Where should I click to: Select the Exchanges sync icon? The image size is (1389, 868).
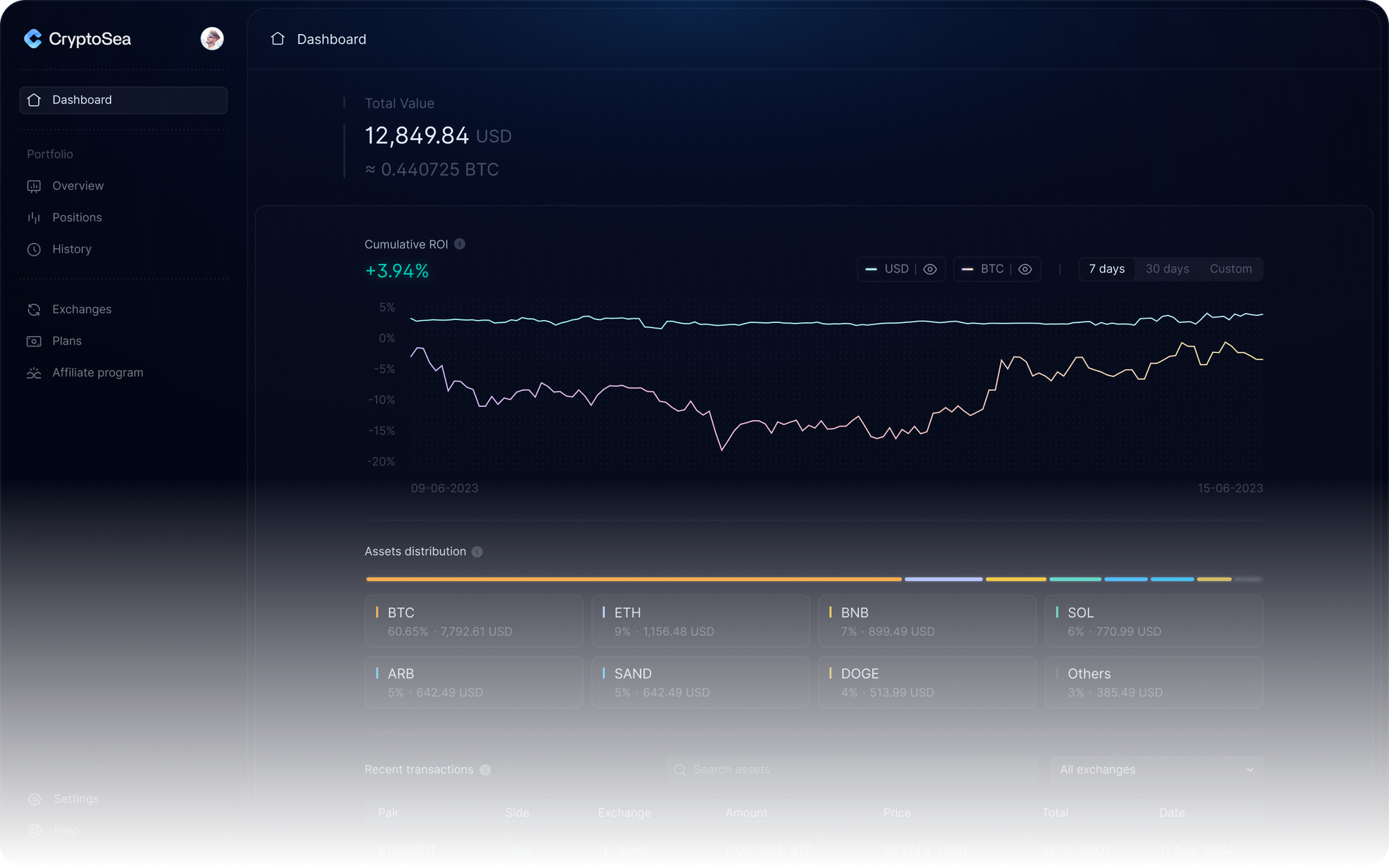(x=34, y=309)
